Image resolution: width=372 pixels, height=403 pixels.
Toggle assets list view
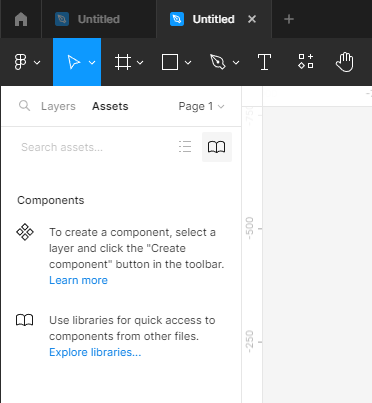[x=185, y=147]
